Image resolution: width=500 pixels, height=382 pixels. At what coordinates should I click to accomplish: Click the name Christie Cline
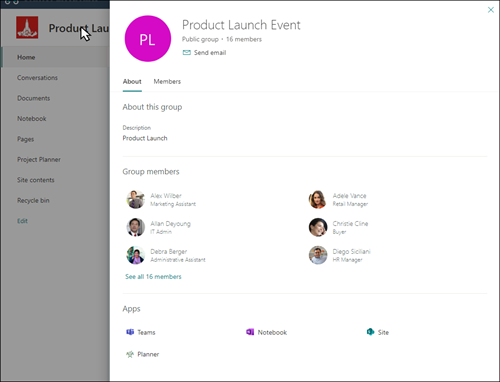(x=350, y=224)
